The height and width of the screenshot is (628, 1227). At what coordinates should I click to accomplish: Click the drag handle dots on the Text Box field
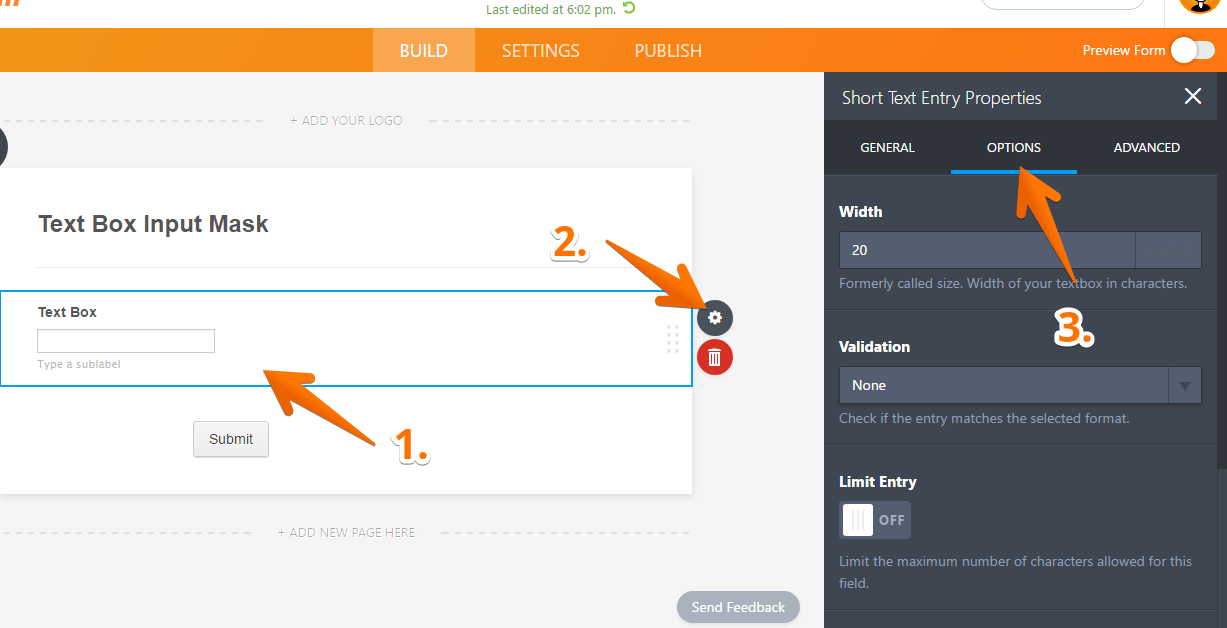coord(673,339)
